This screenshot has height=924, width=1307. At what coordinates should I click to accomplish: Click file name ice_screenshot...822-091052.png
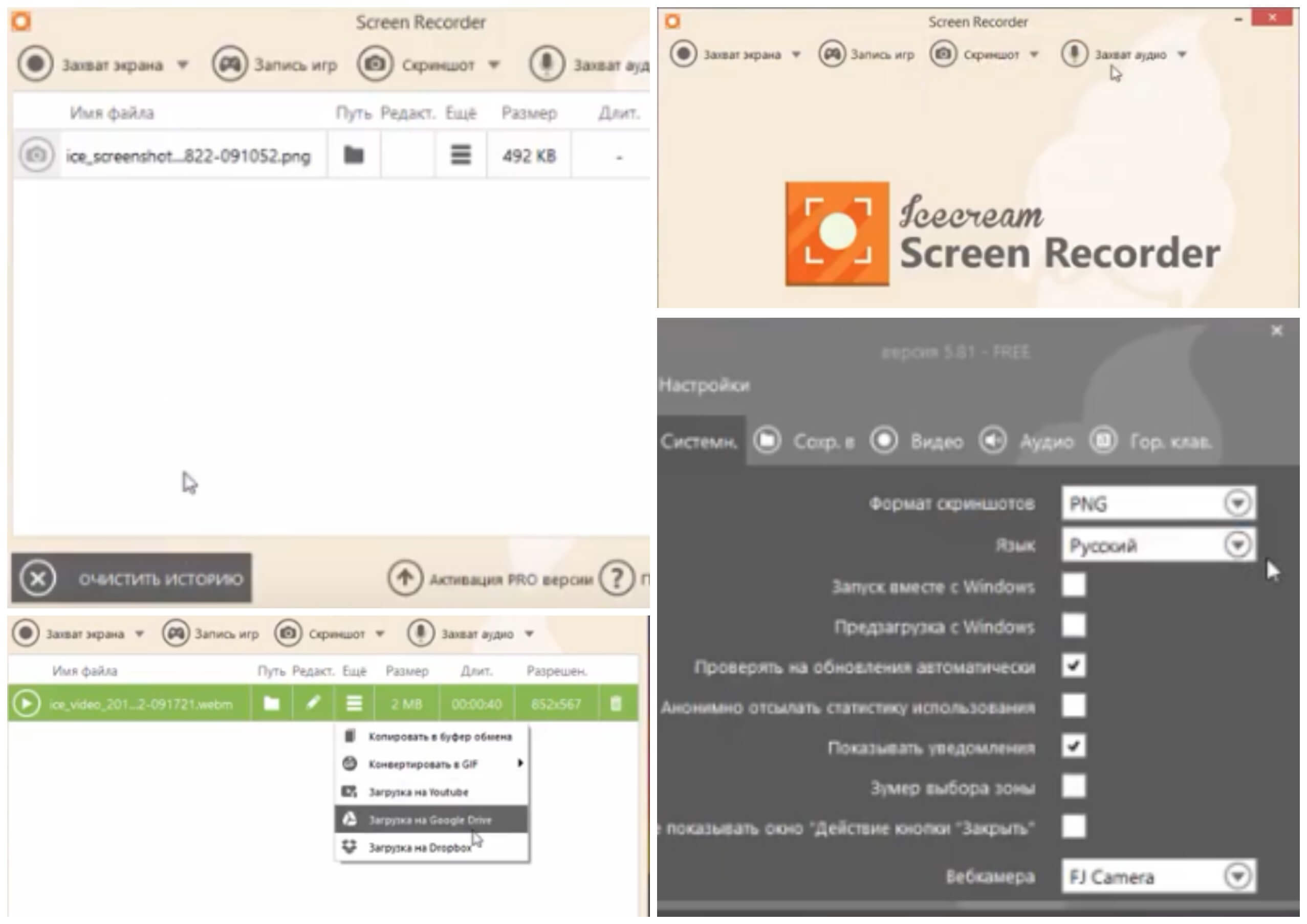(x=188, y=156)
